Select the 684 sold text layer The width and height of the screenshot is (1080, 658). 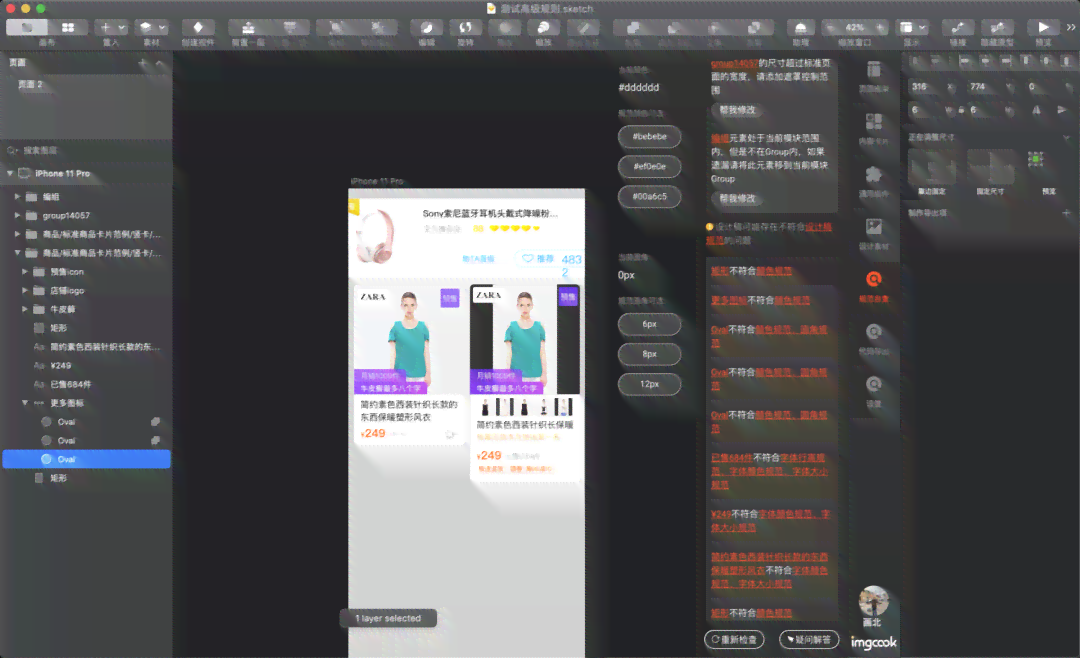(x=85, y=384)
